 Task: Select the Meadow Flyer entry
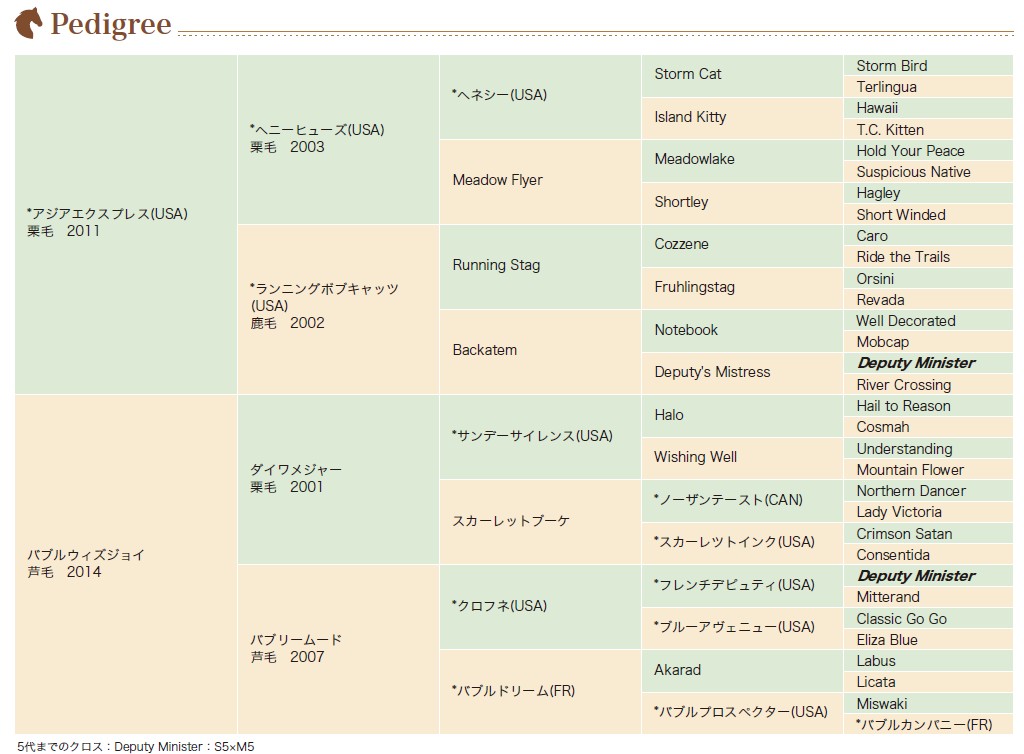click(540, 181)
